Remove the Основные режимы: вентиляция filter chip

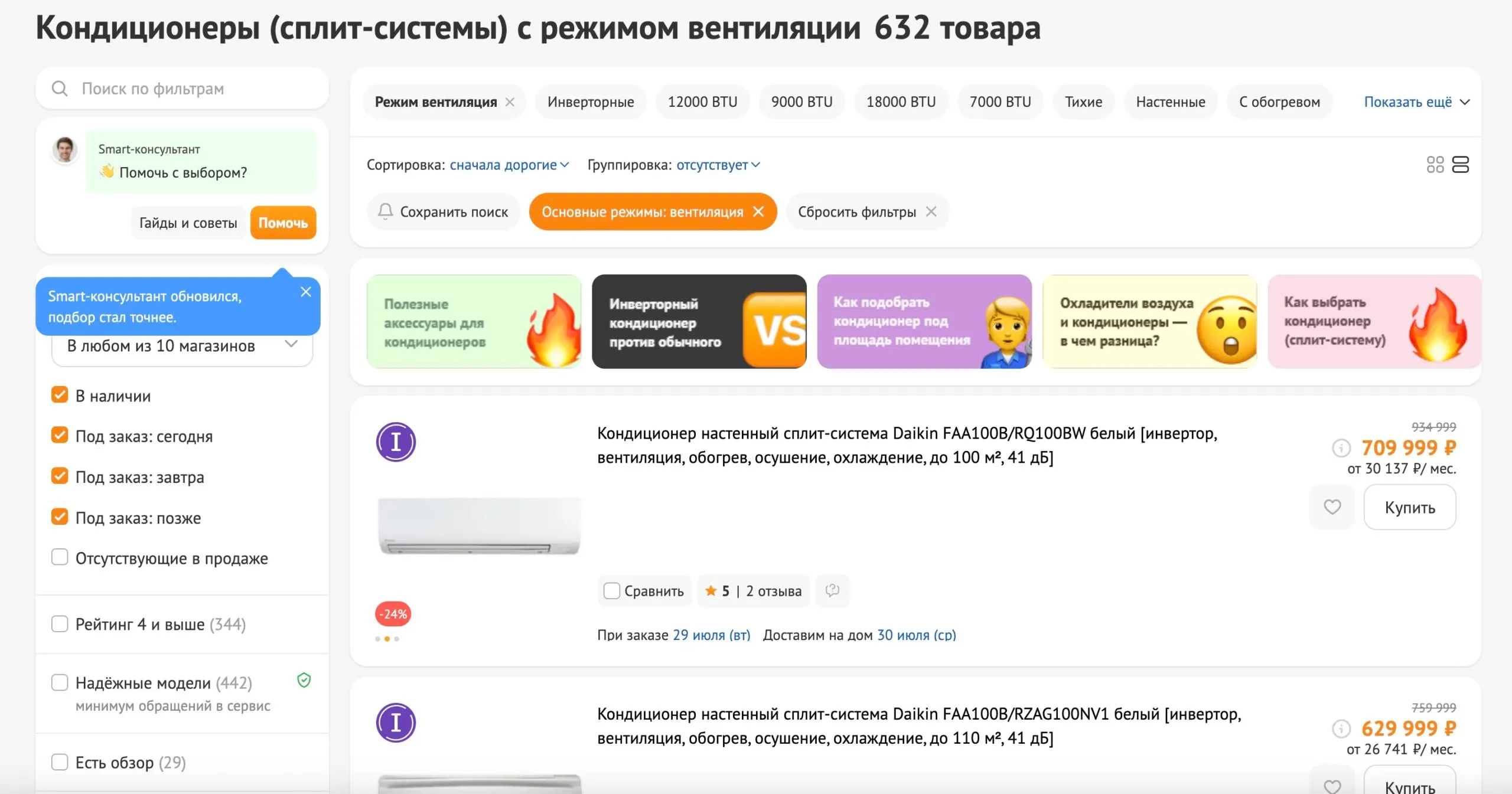pos(758,211)
